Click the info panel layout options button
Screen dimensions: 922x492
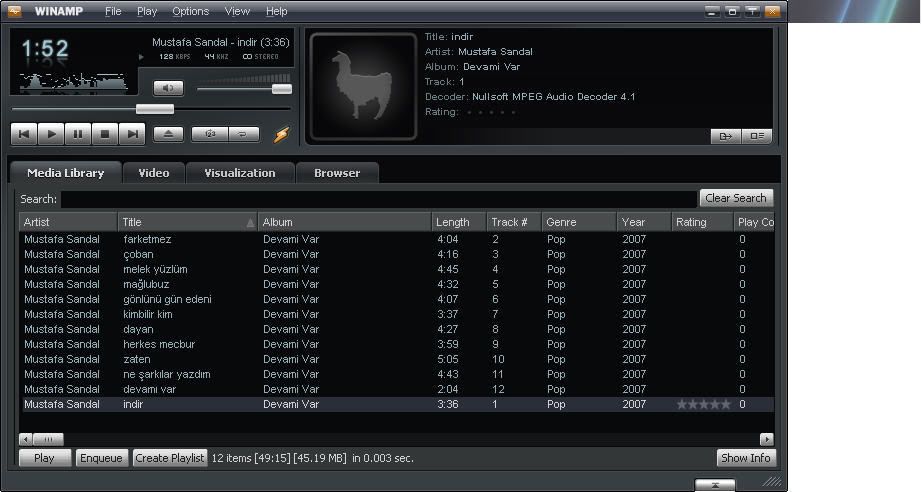(756, 136)
